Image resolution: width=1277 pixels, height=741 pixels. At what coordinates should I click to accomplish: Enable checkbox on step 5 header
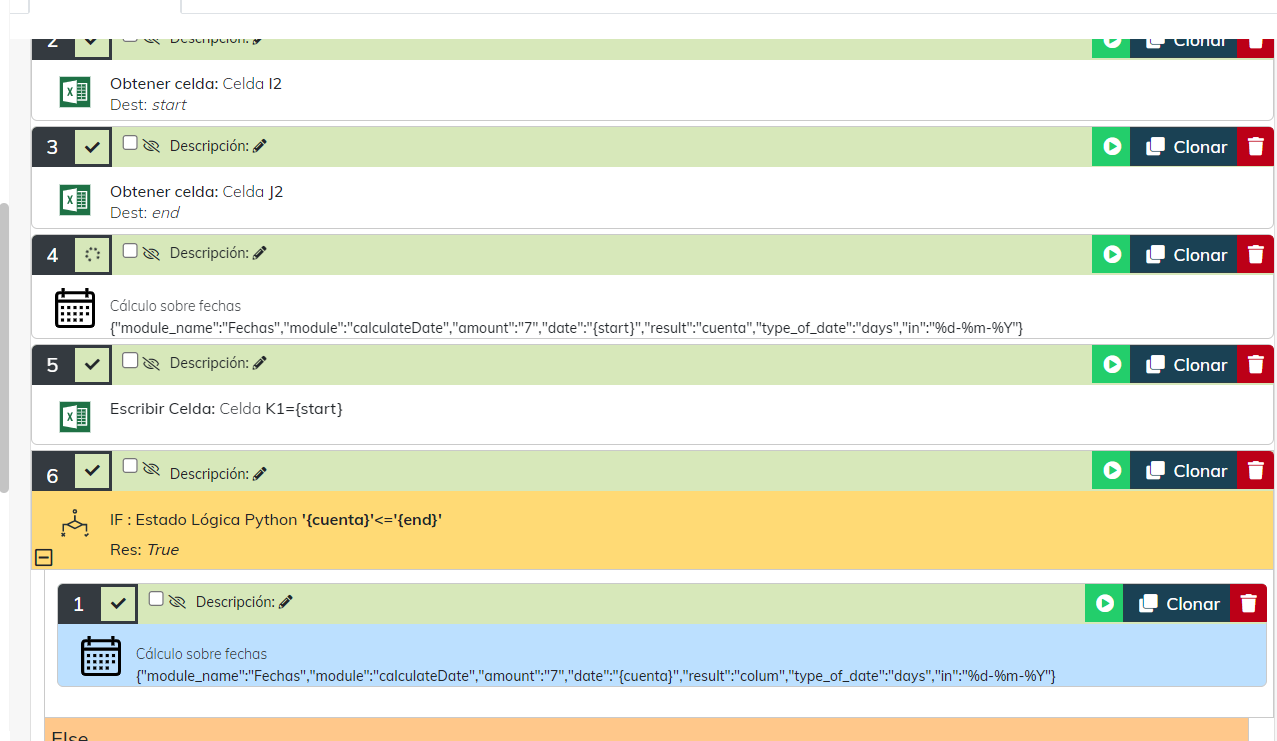click(130, 360)
